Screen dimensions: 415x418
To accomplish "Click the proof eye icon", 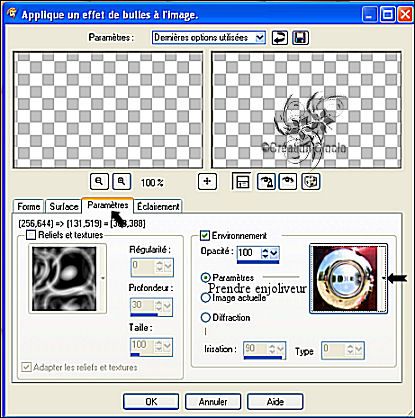I will click(288, 182).
